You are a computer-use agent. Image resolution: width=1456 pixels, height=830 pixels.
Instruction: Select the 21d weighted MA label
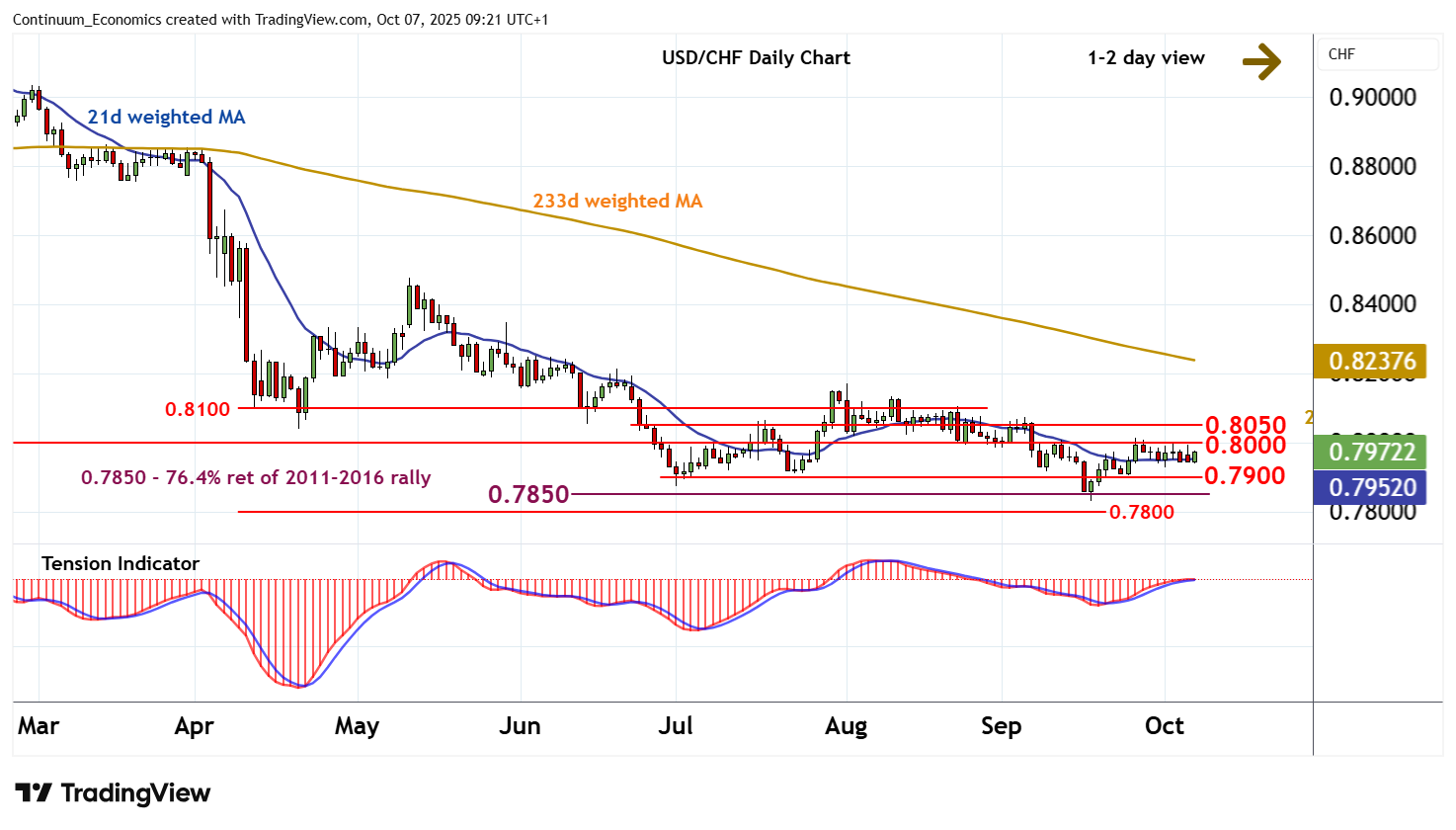(x=166, y=117)
